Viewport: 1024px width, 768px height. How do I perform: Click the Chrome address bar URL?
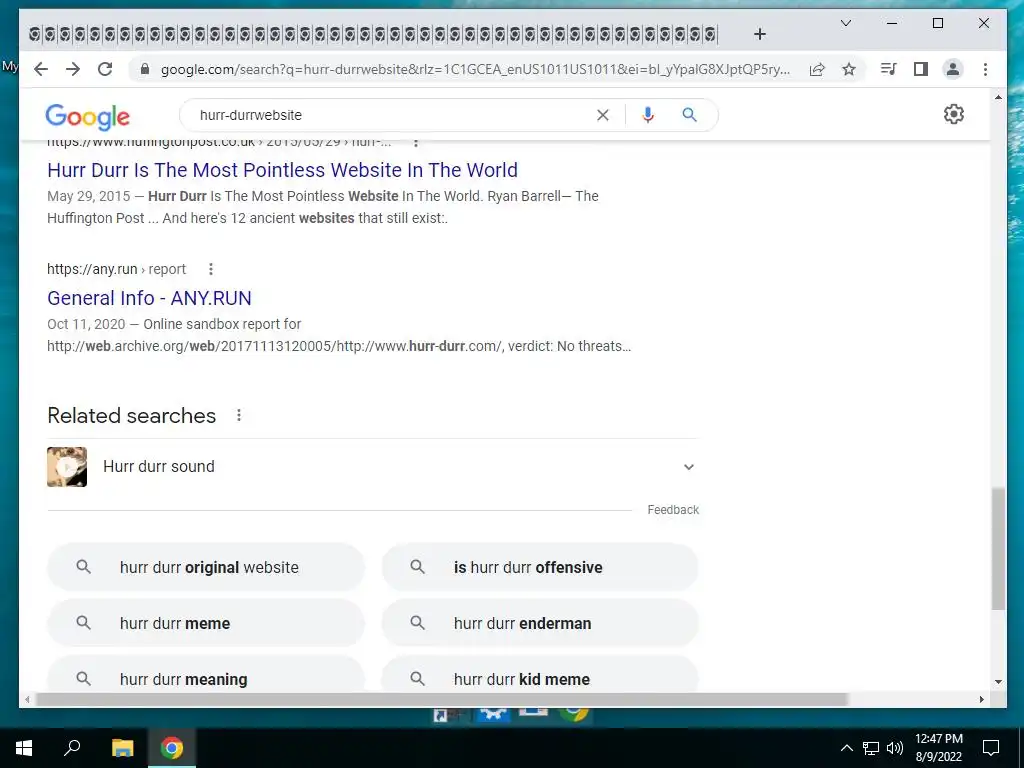coord(475,69)
